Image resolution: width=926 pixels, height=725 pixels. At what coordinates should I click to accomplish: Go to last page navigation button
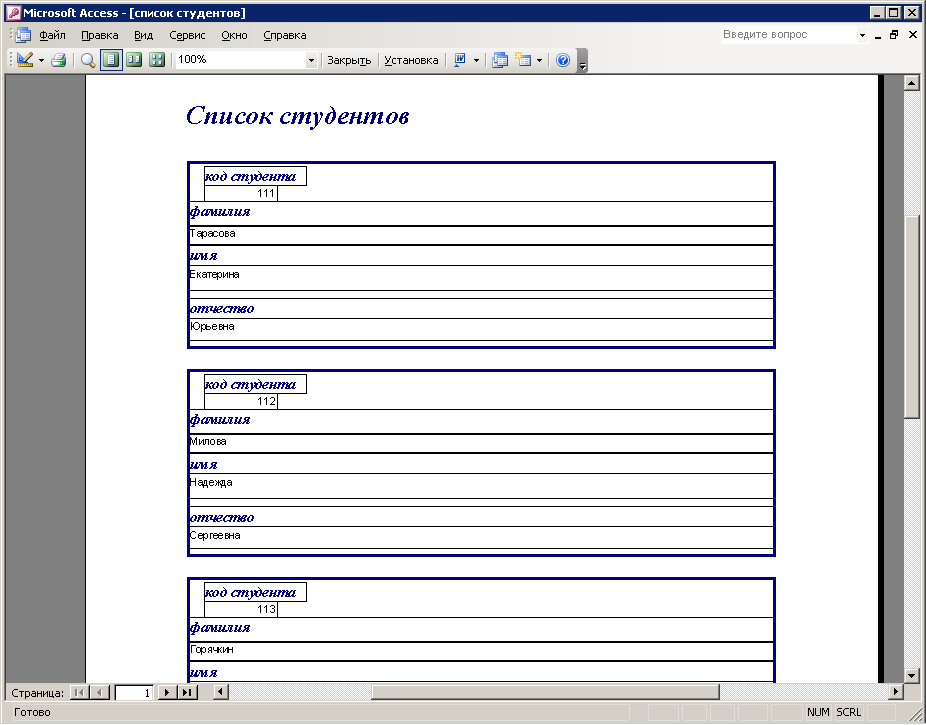[187, 693]
